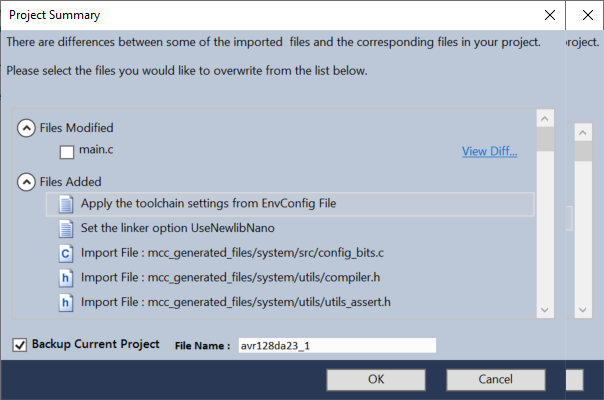Click the header icon for utils_assert.h
Image resolution: width=604 pixels, height=400 pixels.
point(67,300)
